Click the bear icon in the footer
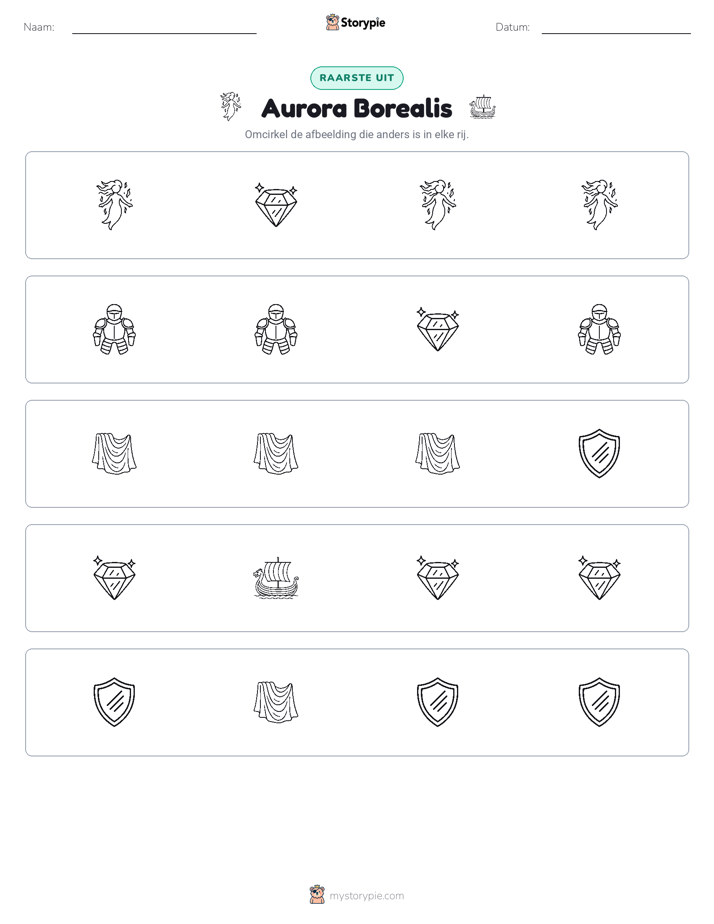 (317, 895)
